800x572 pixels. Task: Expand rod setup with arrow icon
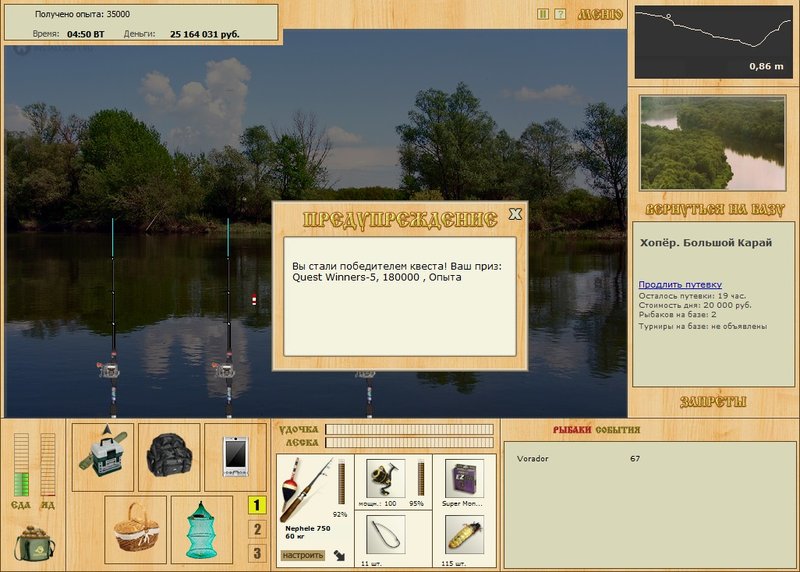point(339,555)
